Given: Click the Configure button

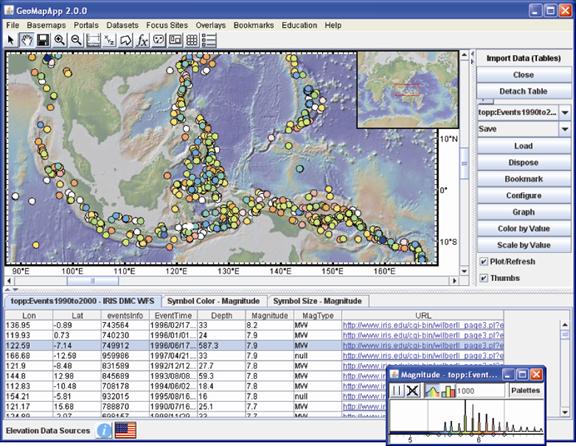Looking at the screenshot, I should 523,195.
